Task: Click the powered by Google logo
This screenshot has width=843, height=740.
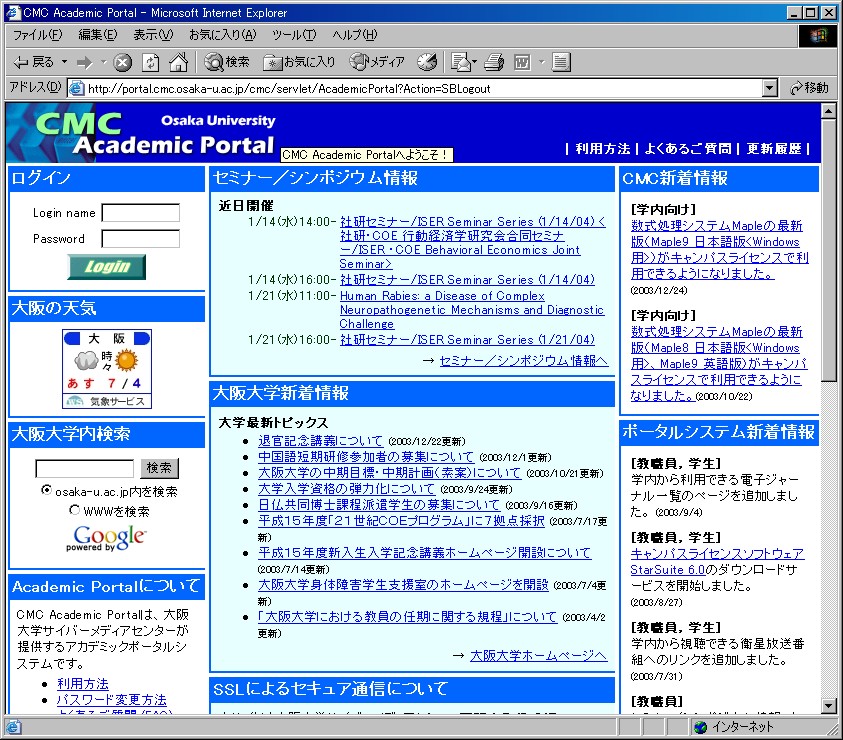Action: (106, 538)
